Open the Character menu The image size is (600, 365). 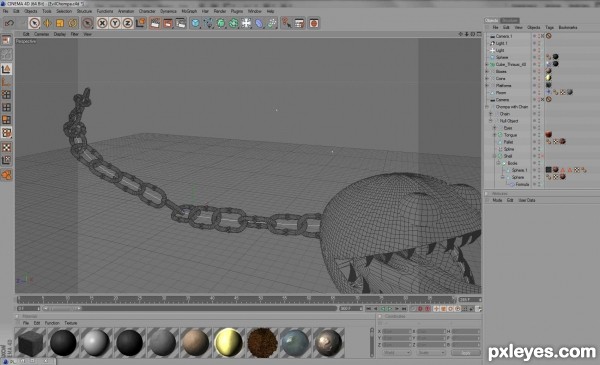click(x=147, y=11)
